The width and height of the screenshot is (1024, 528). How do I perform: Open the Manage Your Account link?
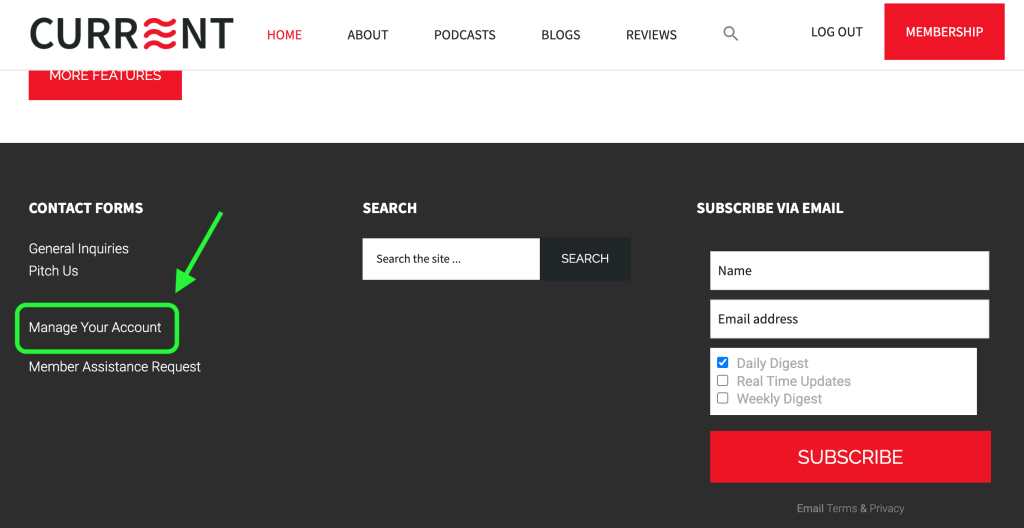(95, 327)
